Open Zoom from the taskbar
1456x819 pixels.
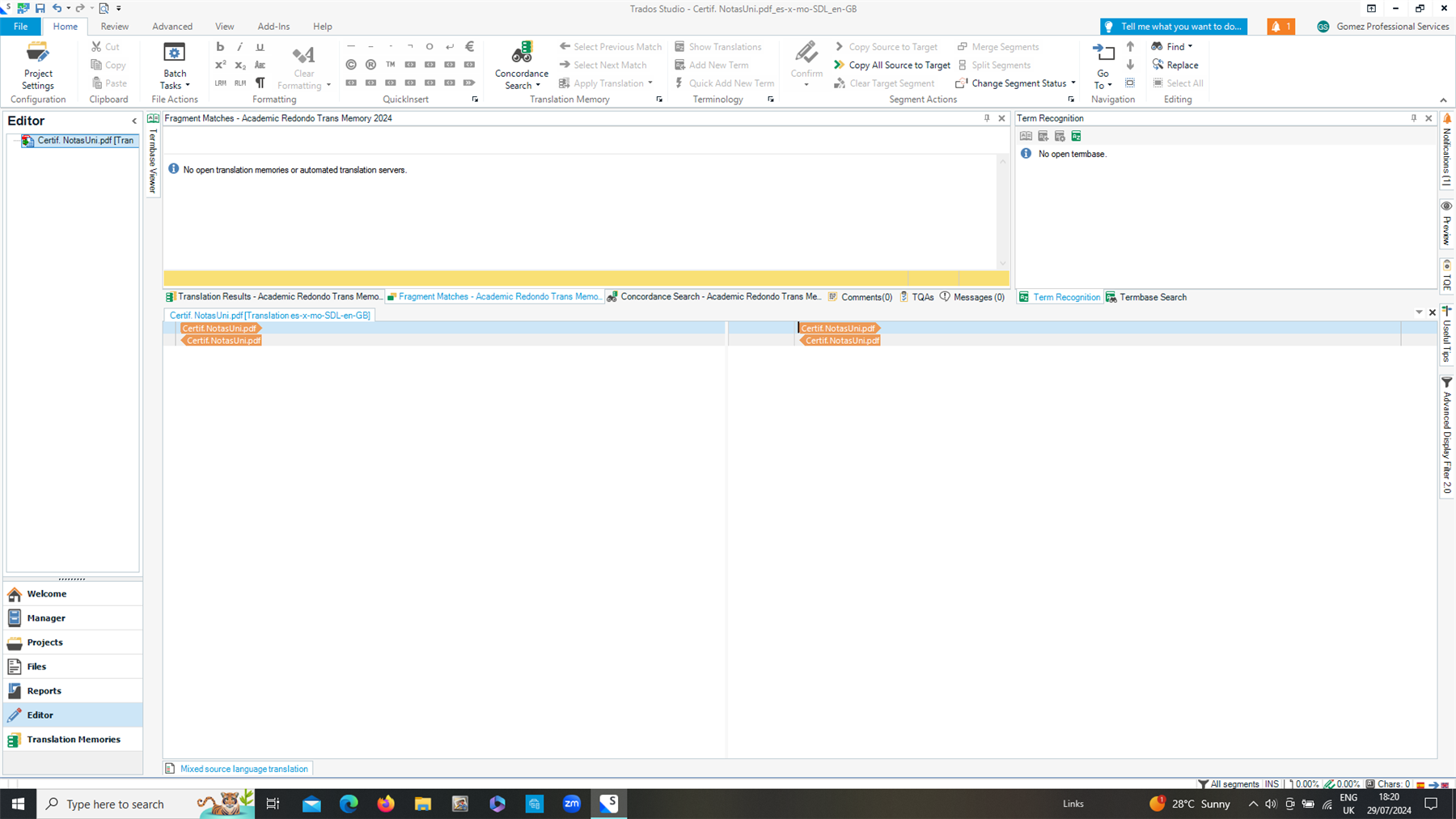point(572,804)
